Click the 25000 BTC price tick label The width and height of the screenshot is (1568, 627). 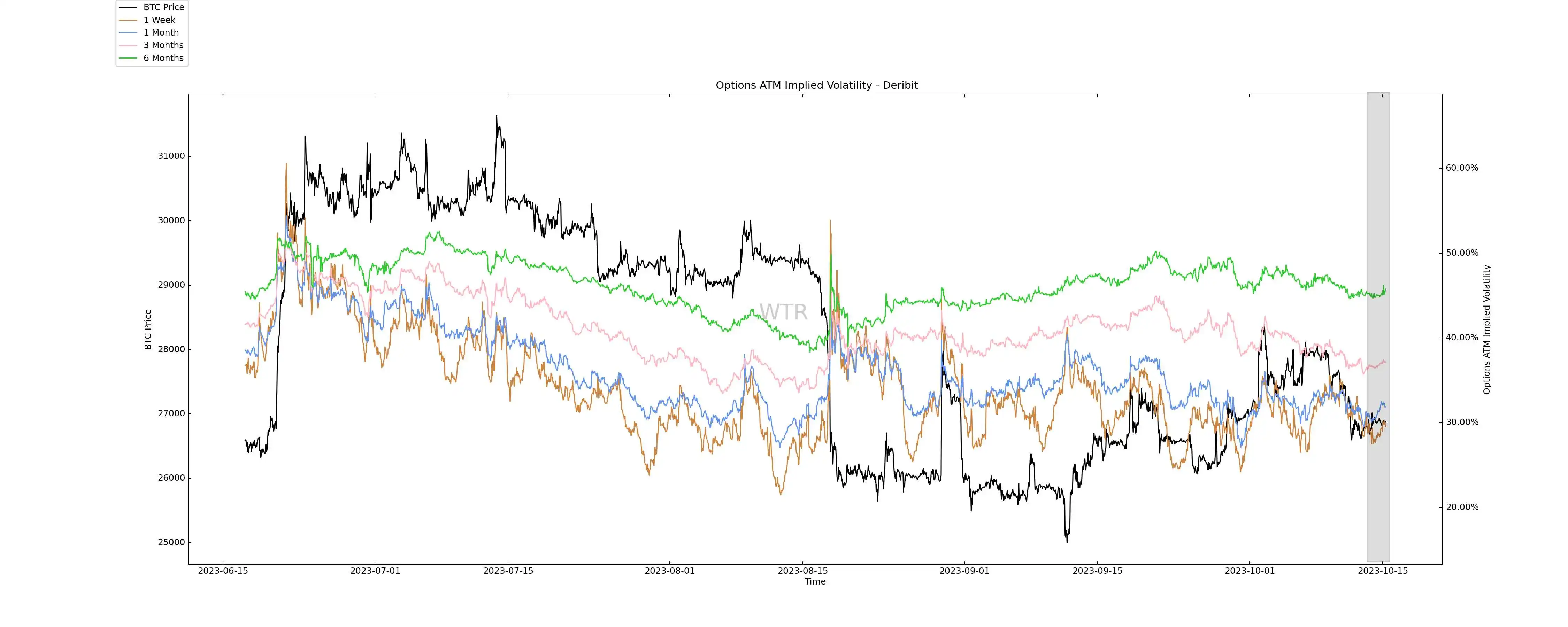(171, 542)
